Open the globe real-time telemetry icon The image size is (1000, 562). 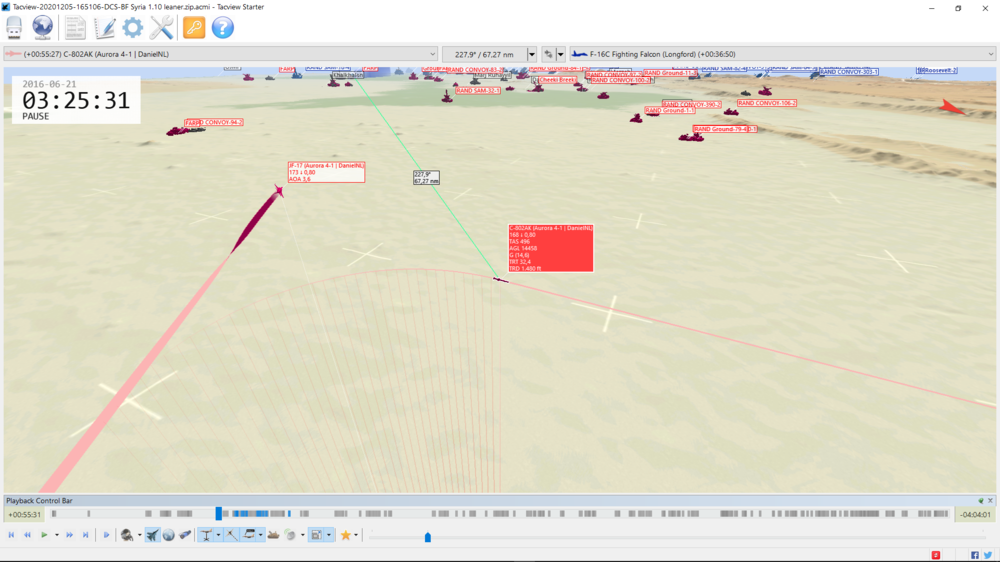click(x=42, y=27)
